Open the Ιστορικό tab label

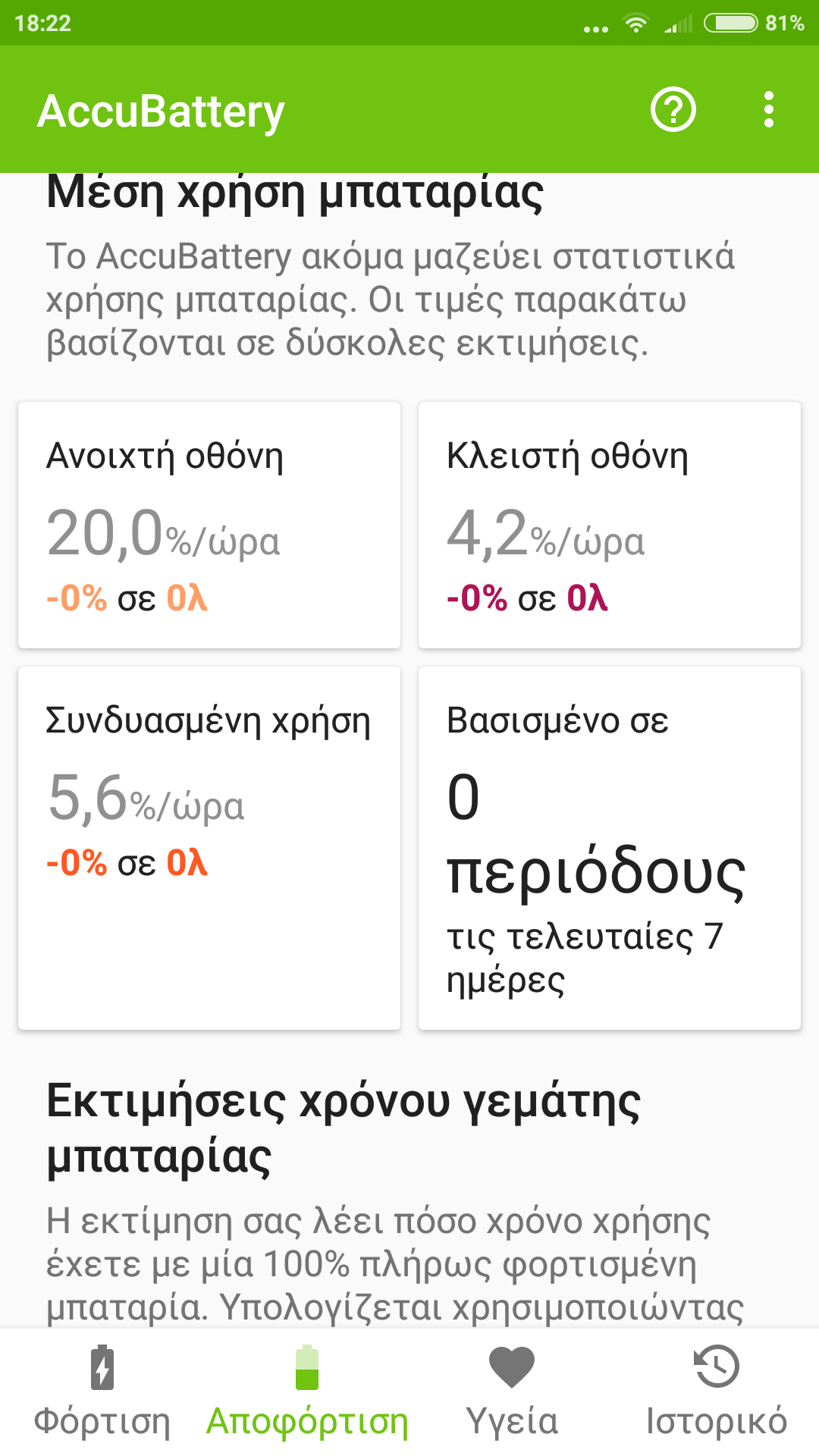coord(717,1421)
